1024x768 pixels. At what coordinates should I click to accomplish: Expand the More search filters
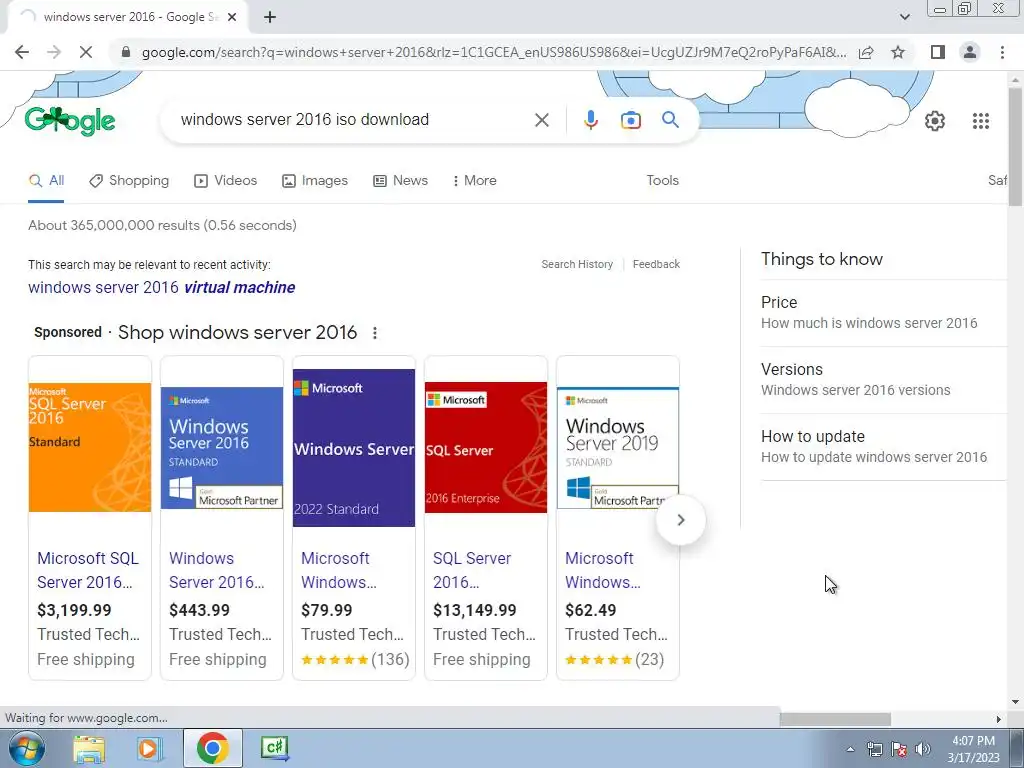coord(474,181)
